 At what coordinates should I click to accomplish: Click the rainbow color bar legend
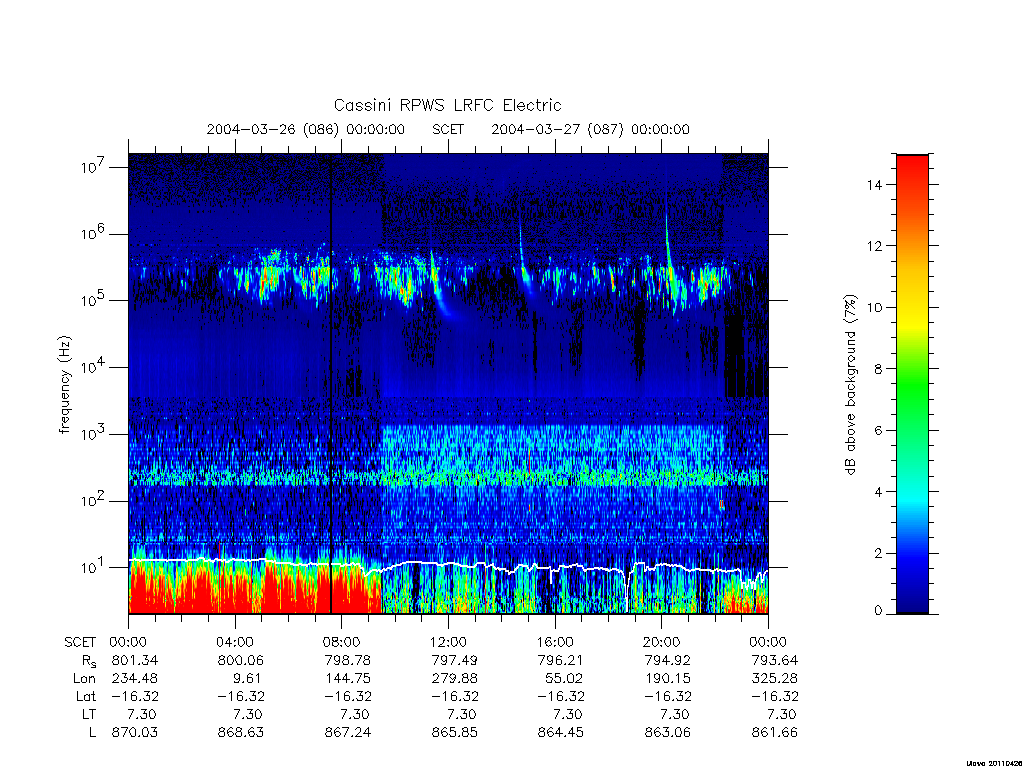[912, 384]
